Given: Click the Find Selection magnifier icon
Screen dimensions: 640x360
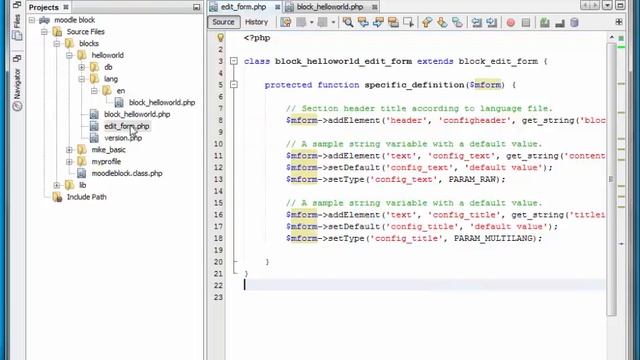Looking at the screenshot, I should (x=348, y=22).
